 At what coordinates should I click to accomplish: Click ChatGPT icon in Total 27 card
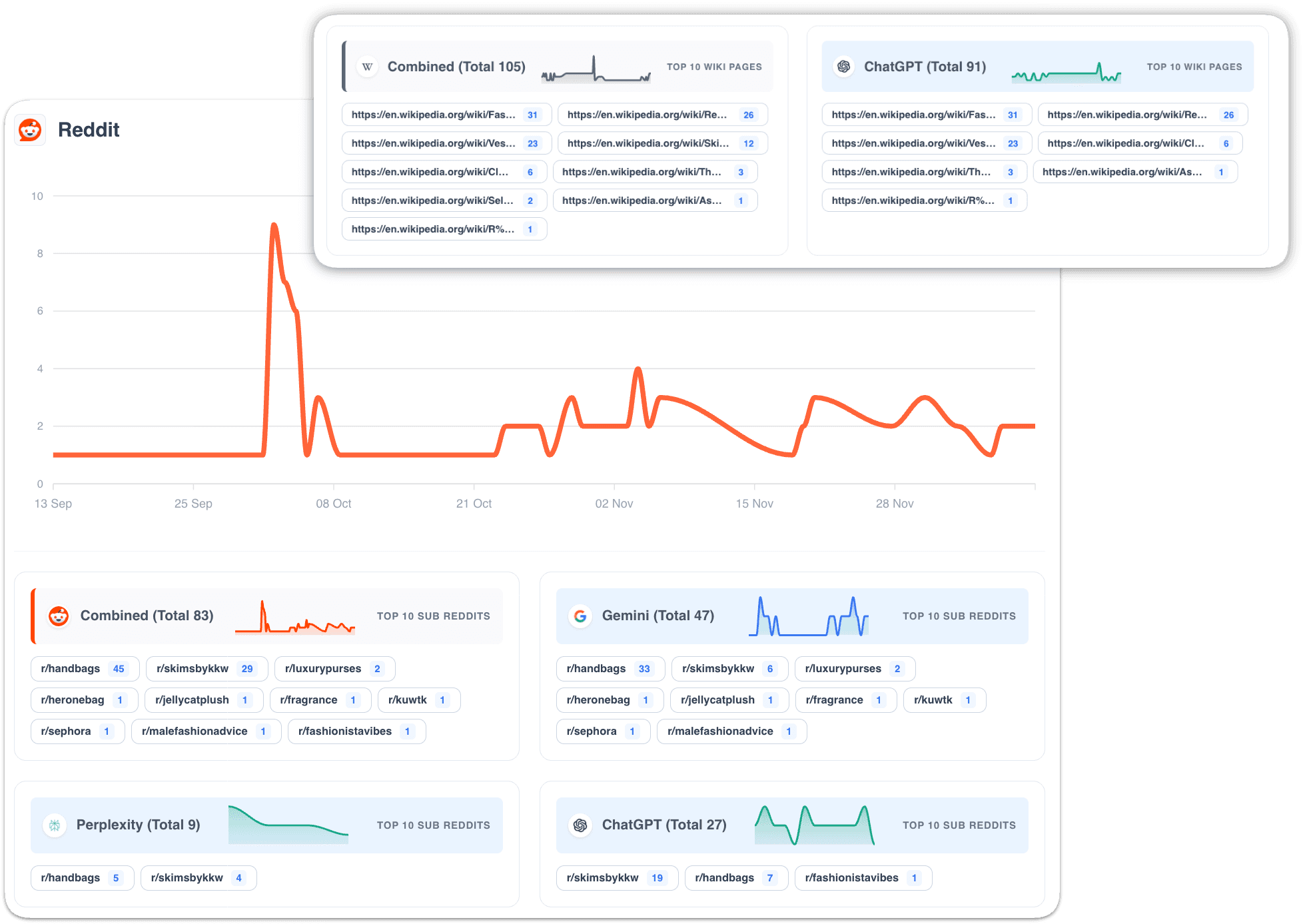580,825
